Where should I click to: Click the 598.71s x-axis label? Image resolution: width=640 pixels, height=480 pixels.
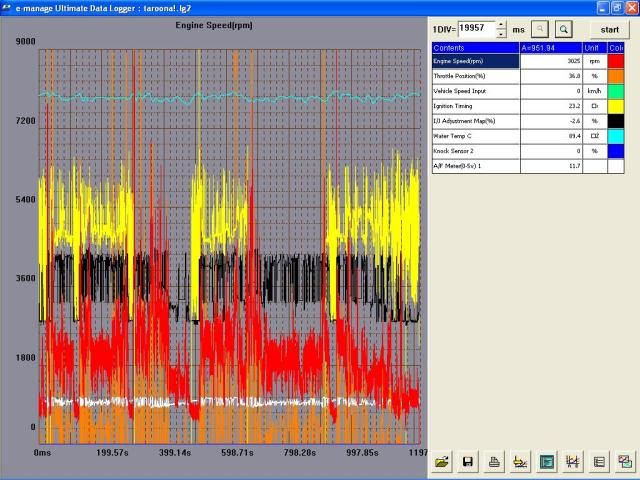(237, 453)
